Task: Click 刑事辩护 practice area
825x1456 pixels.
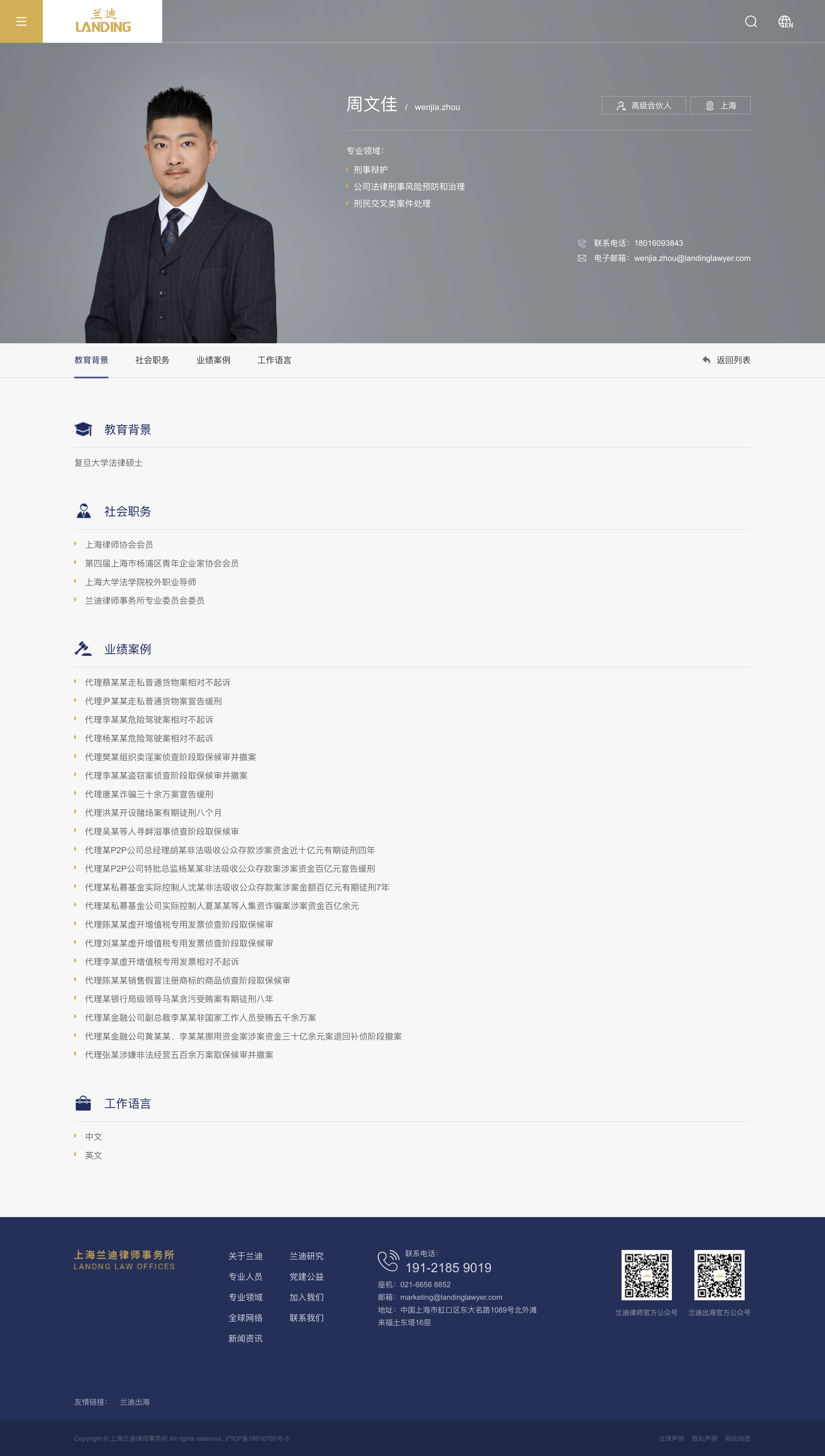Action: coord(370,170)
